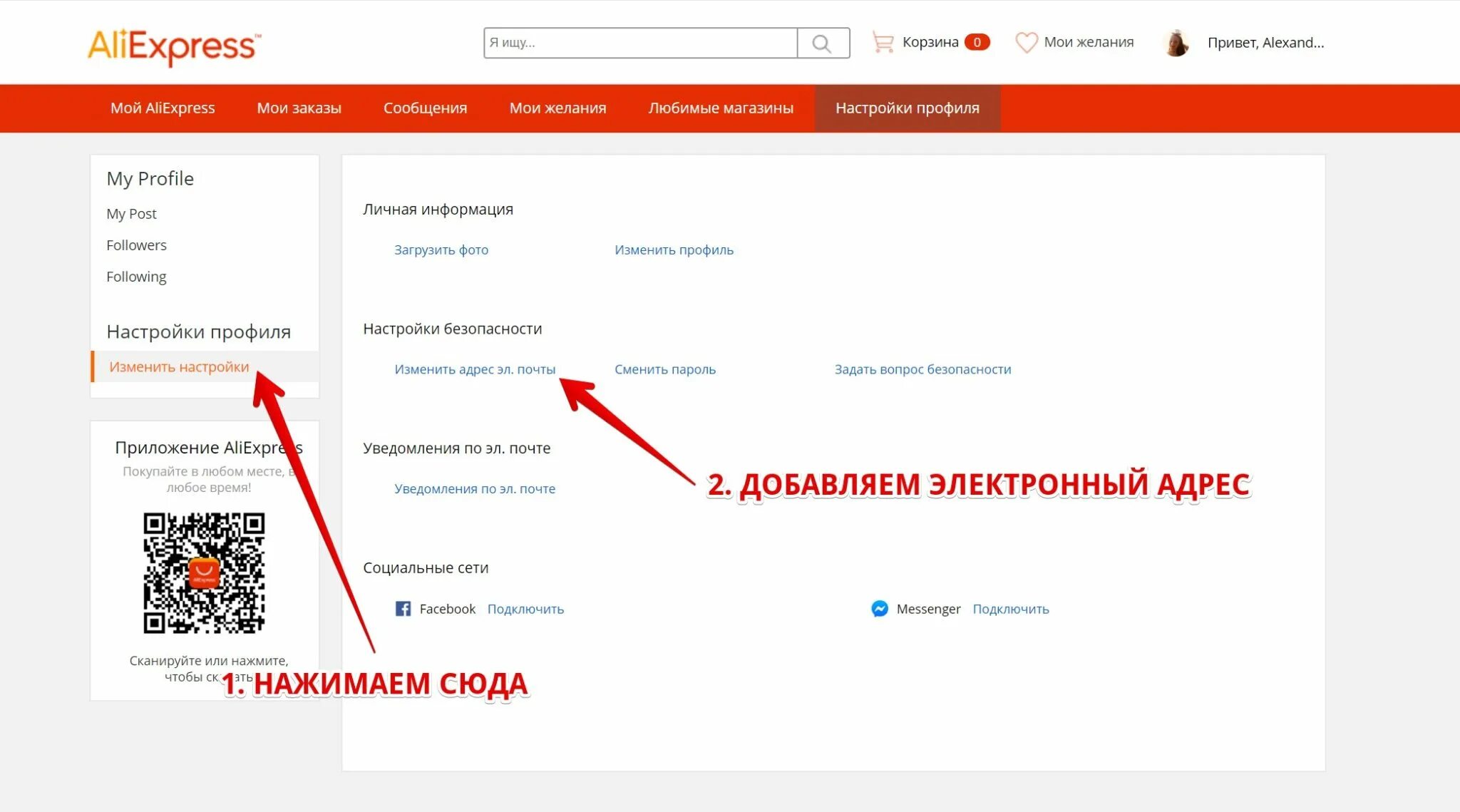Click the My Profile sidebar heading
The height and width of the screenshot is (812, 1460).
pos(150,178)
